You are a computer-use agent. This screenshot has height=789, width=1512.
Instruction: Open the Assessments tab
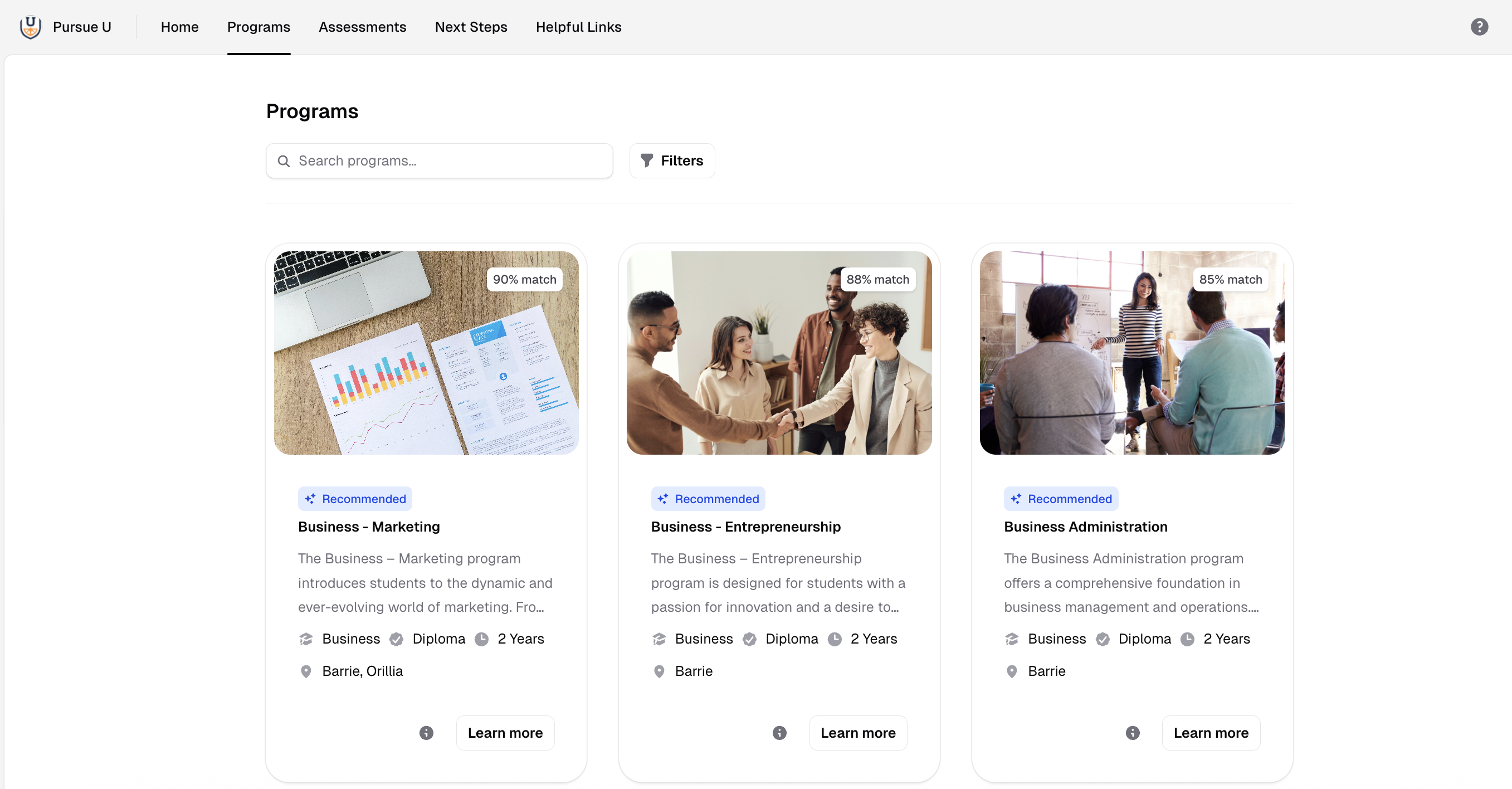pyautogui.click(x=362, y=27)
